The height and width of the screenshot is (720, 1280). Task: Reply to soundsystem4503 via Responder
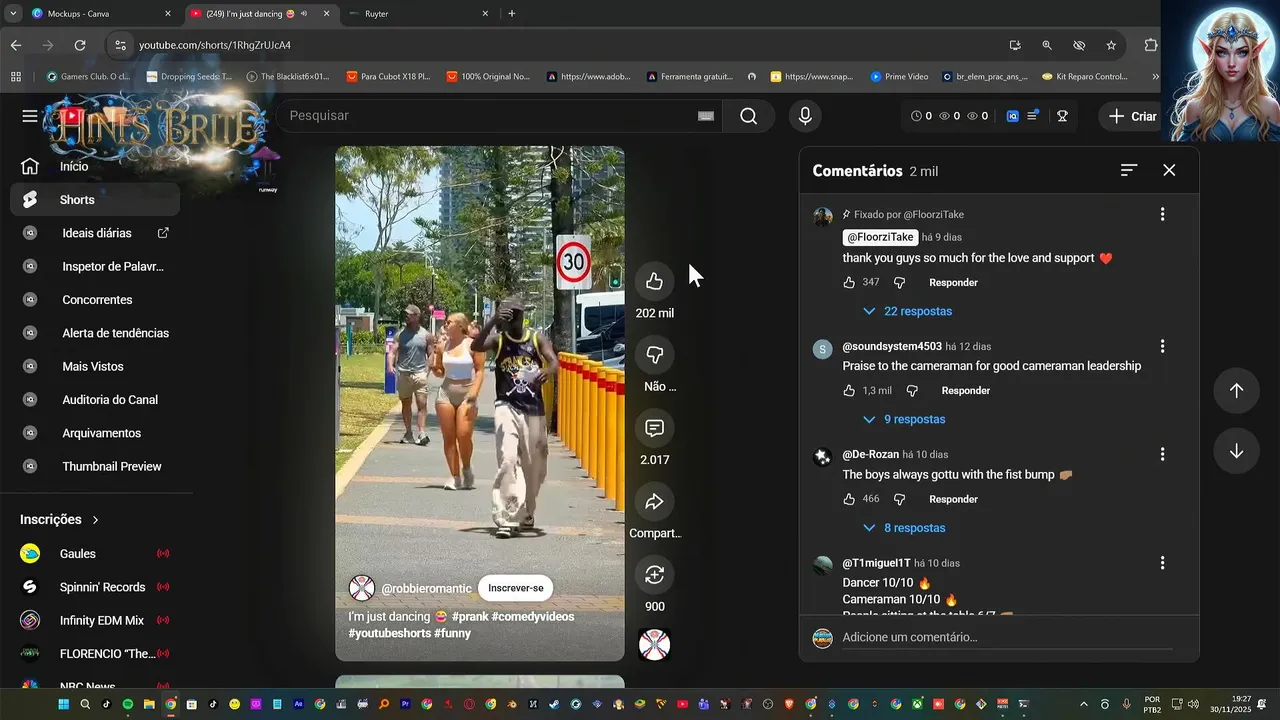coord(965,391)
